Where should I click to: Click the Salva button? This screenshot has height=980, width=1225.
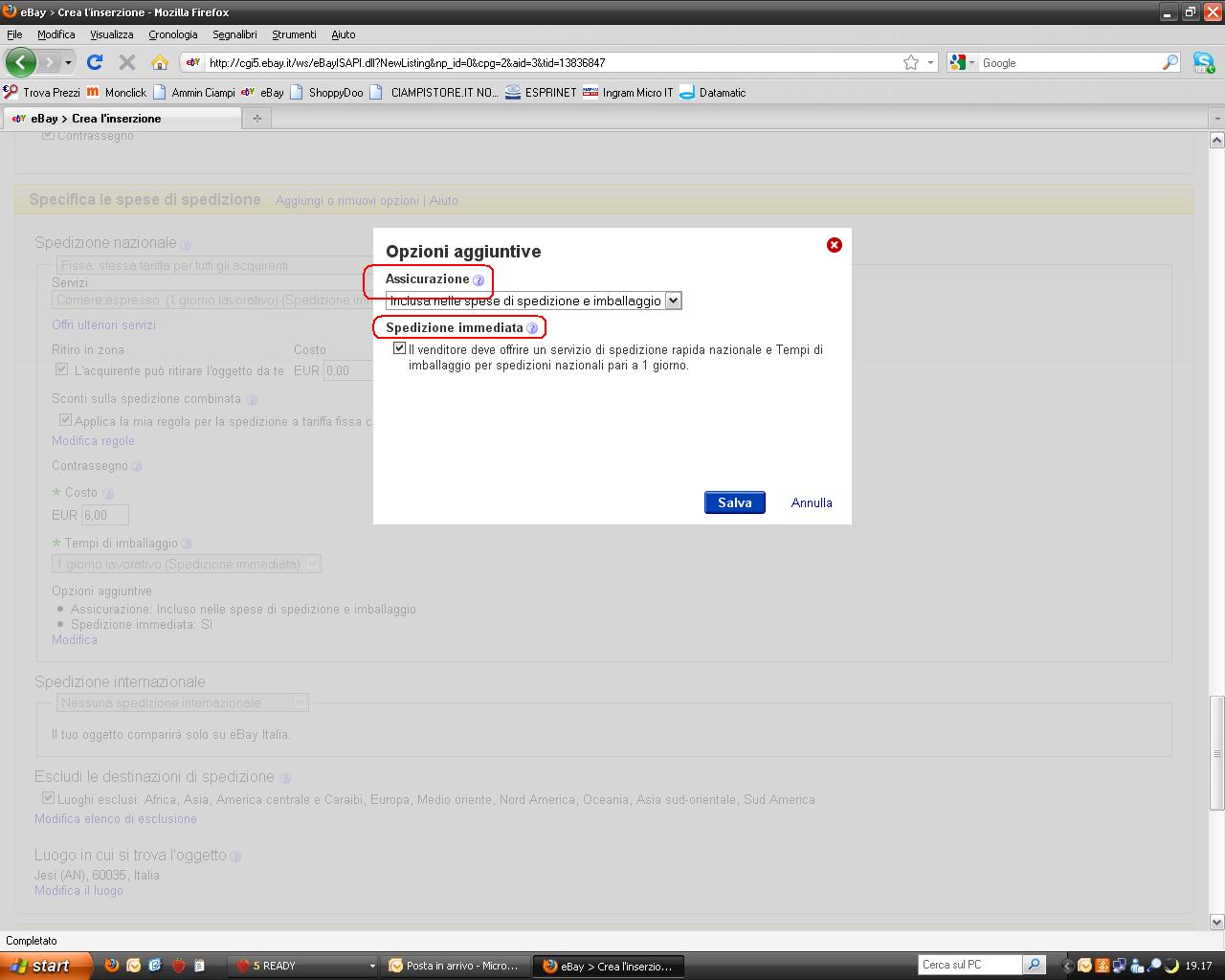tap(735, 502)
